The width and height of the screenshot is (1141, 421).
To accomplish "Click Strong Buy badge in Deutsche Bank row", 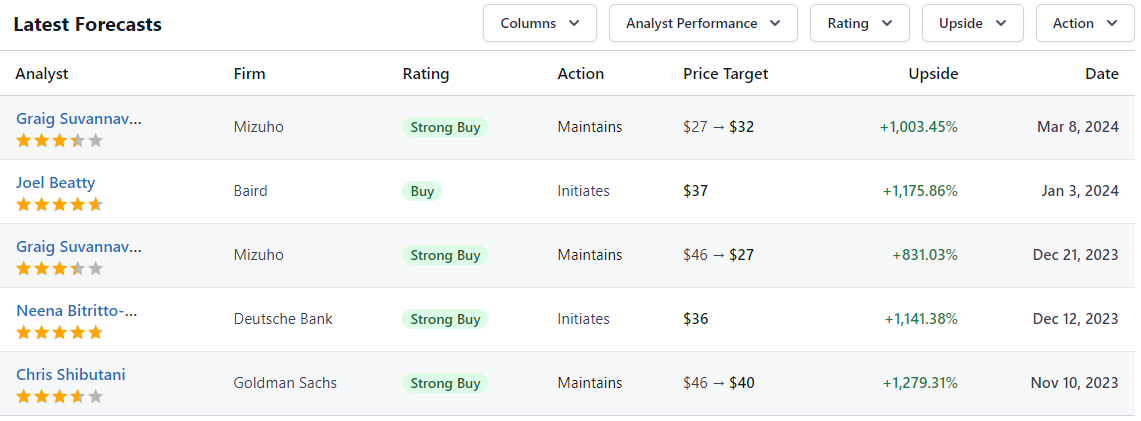I will point(445,319).
